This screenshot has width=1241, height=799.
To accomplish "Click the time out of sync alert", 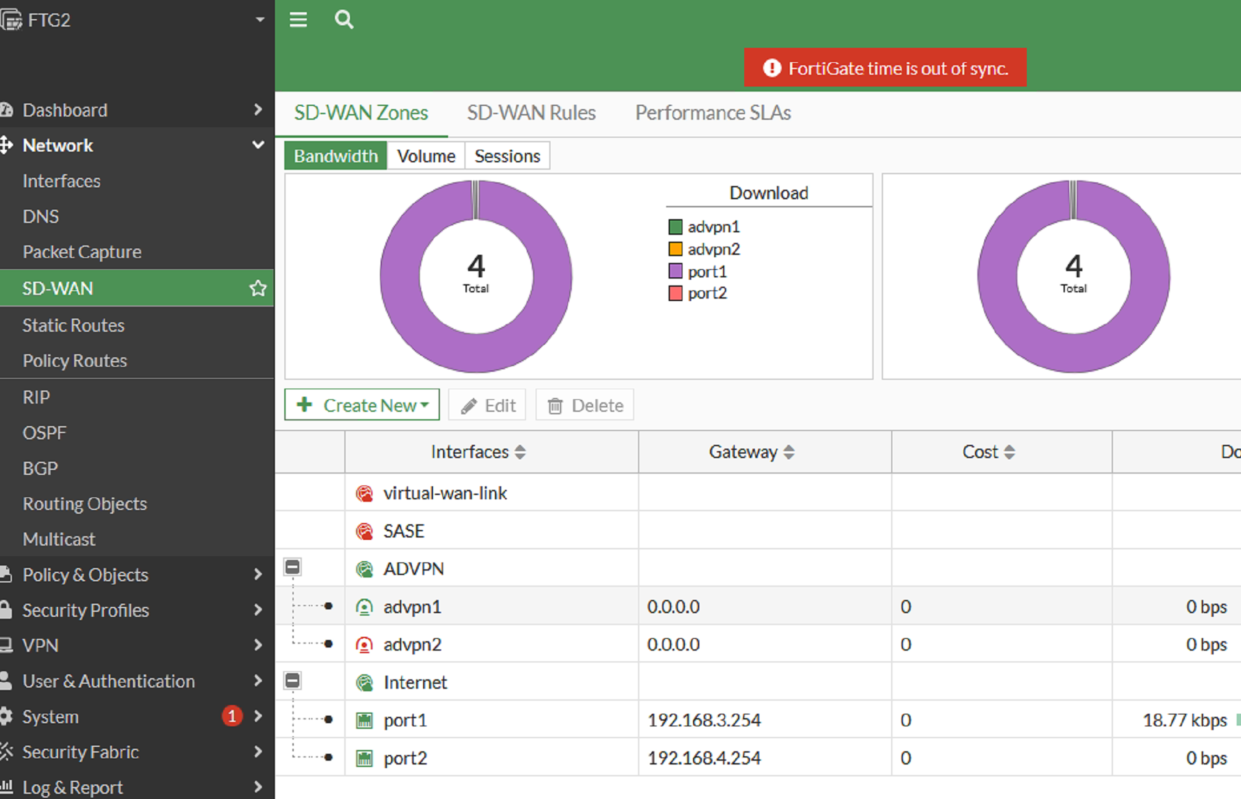I will [x=885, y=68].
